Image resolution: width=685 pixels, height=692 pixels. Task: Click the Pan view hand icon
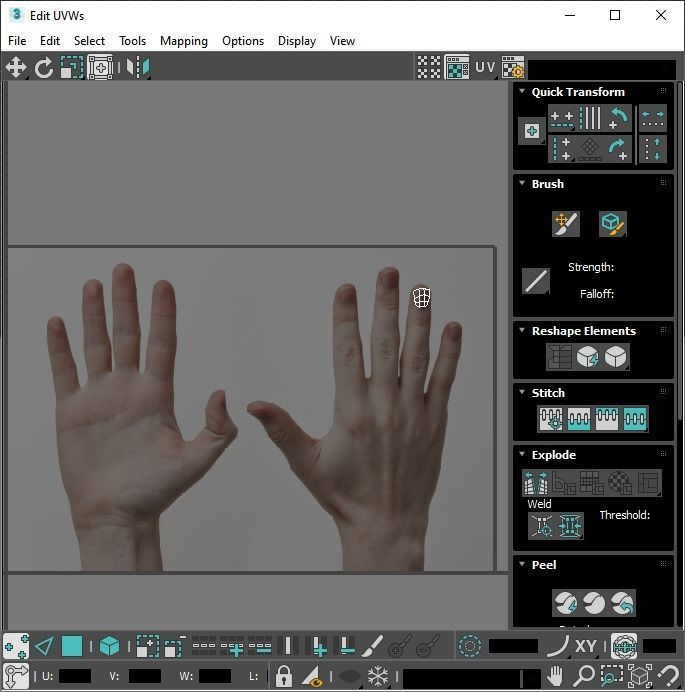coord(555,675)
